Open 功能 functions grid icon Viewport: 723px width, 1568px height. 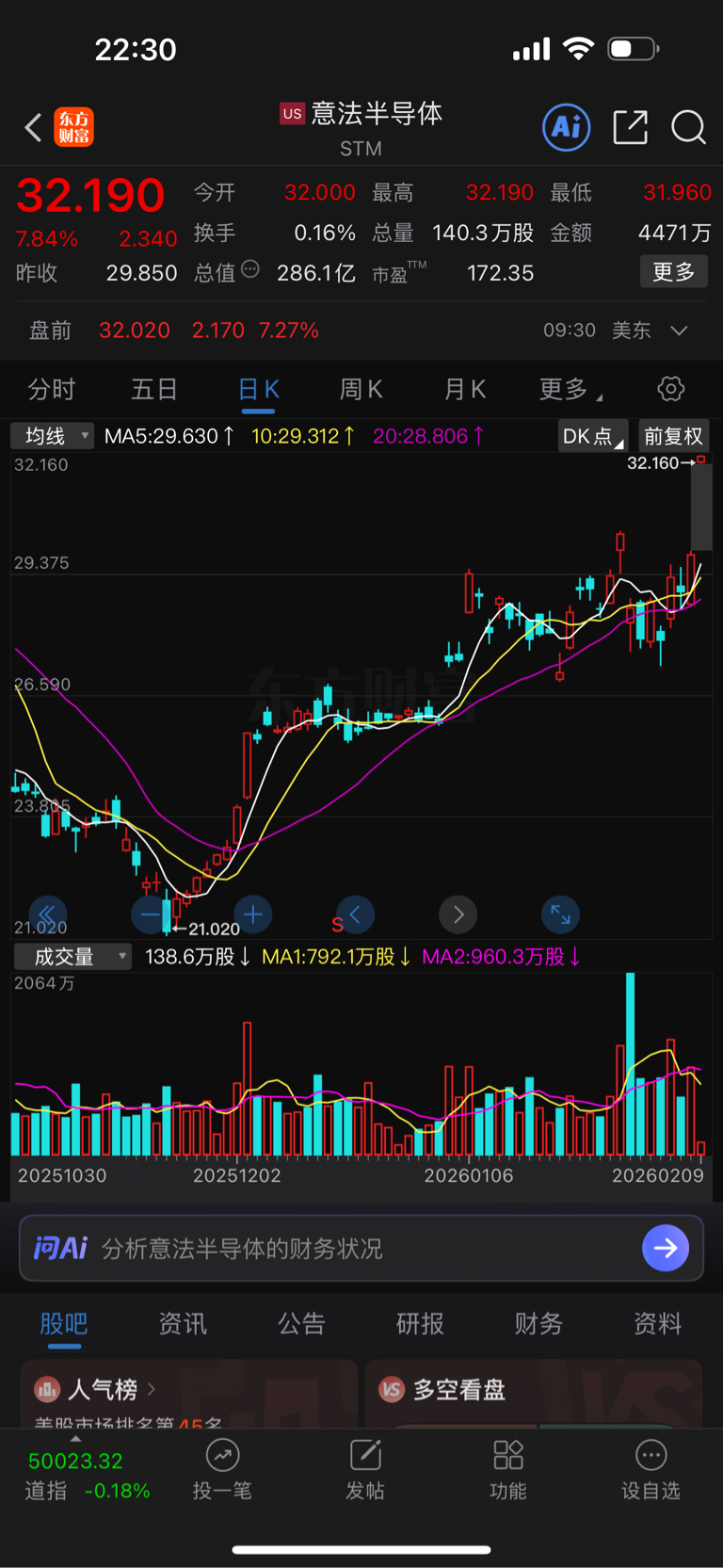(x=508, y=1455)
